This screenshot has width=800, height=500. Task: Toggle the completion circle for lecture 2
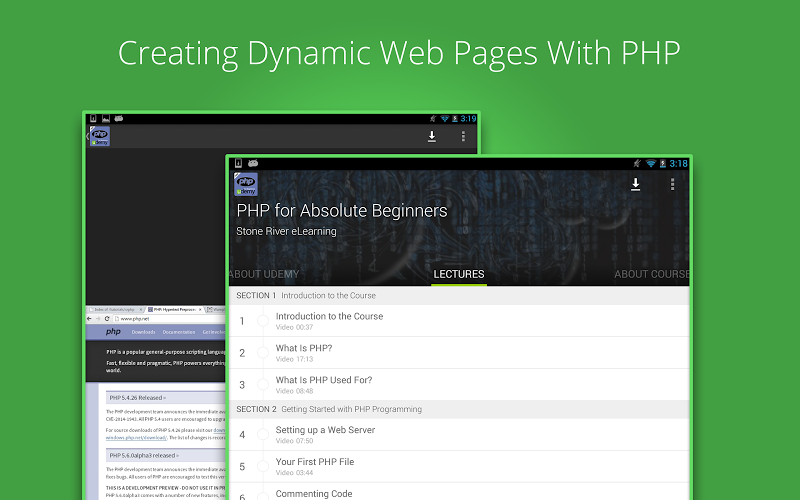(263, 353)
